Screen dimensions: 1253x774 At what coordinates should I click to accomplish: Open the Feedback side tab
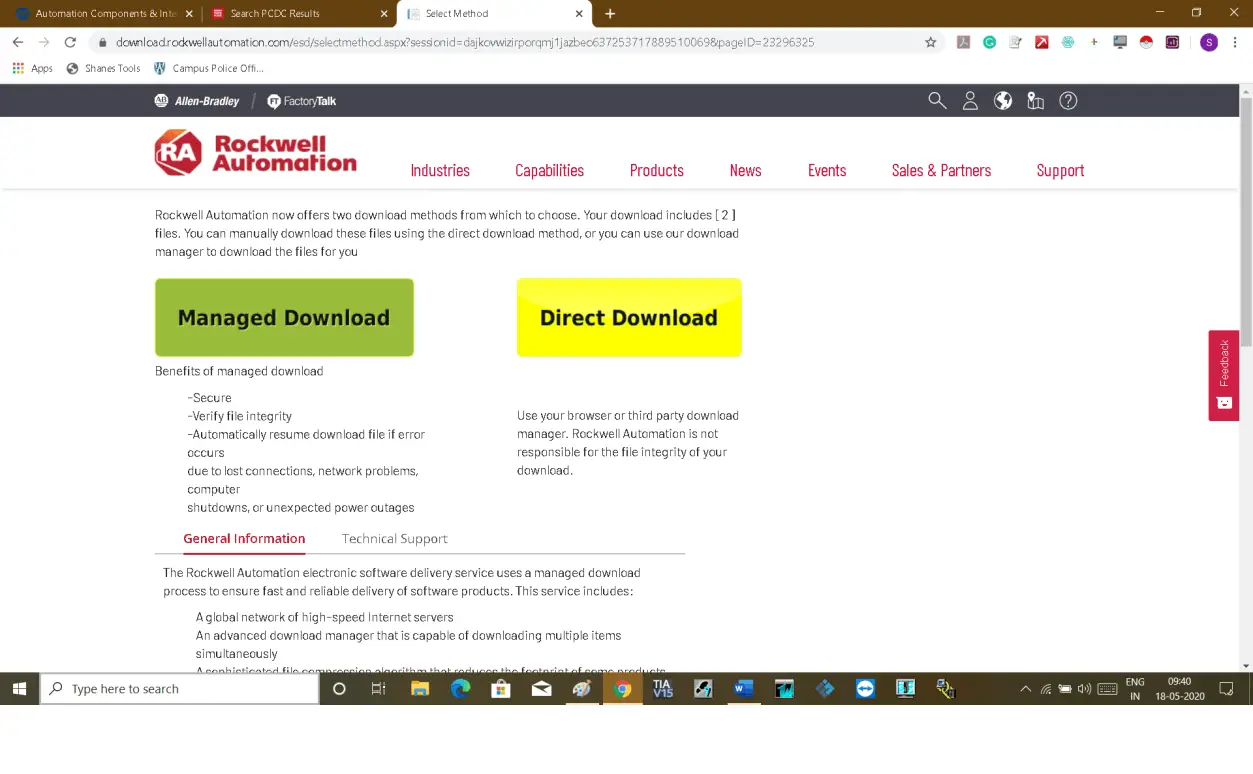pyautogui.click(x=1224, y=375)
